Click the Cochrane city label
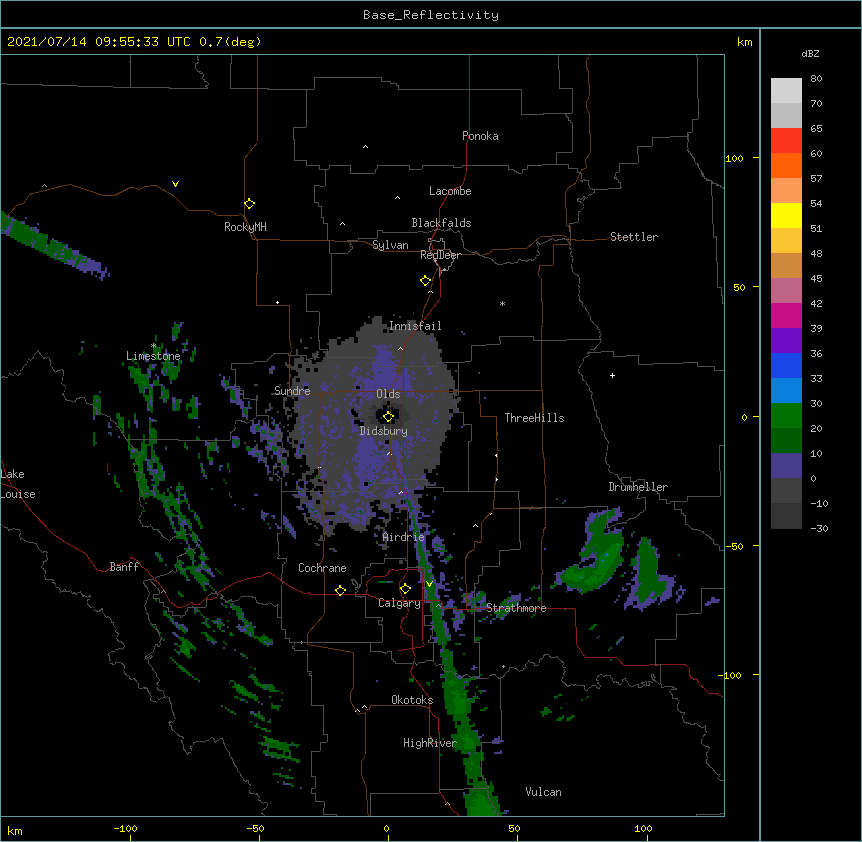862x842 pixels. pos(322,568)
